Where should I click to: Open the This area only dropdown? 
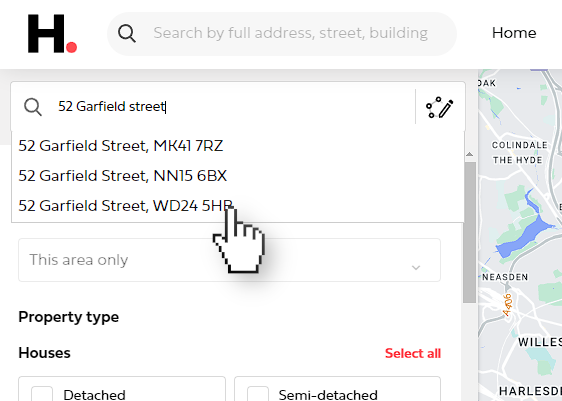(229, 260)
